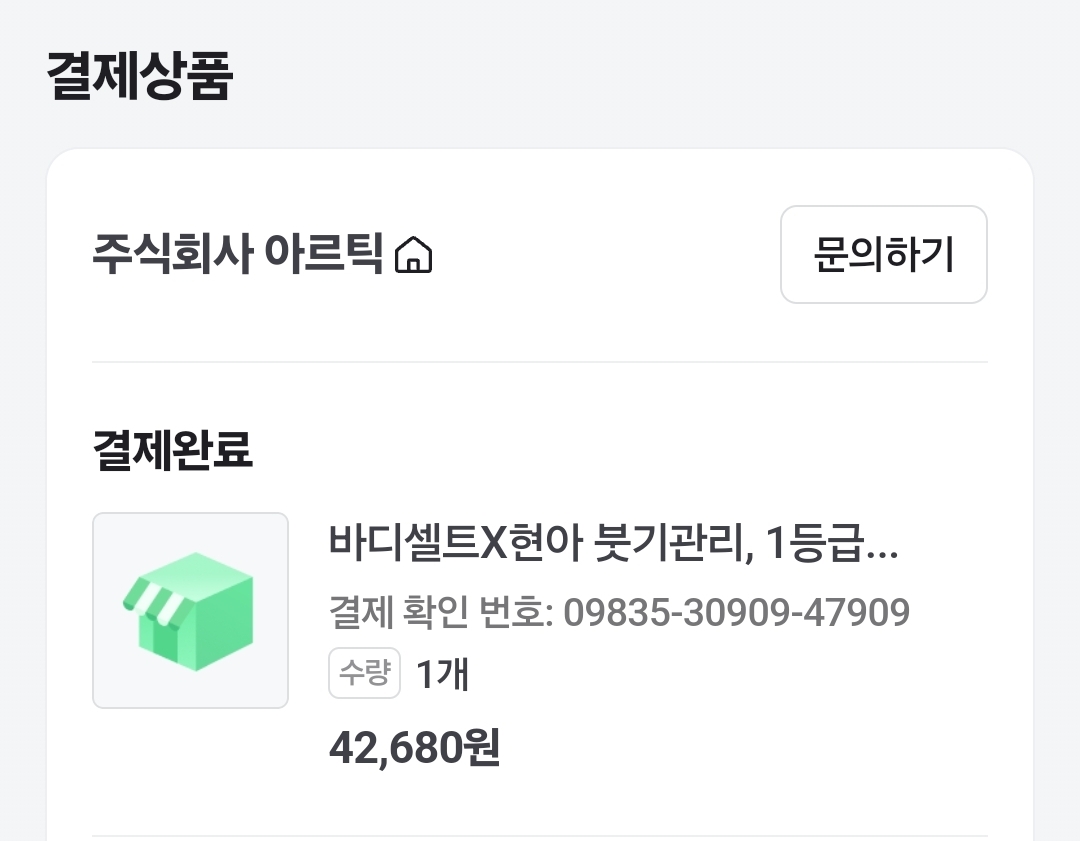The width and height of the screenshot is (1080, 841).
Task: Click the white awning stripes on the shop icon
Action: 152,599
